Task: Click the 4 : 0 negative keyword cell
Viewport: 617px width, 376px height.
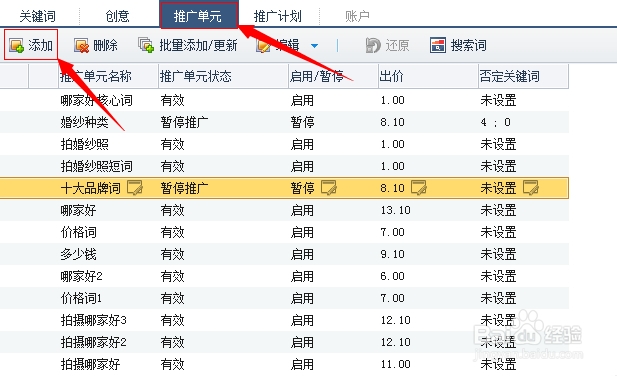Action: (x=495, y=122)
